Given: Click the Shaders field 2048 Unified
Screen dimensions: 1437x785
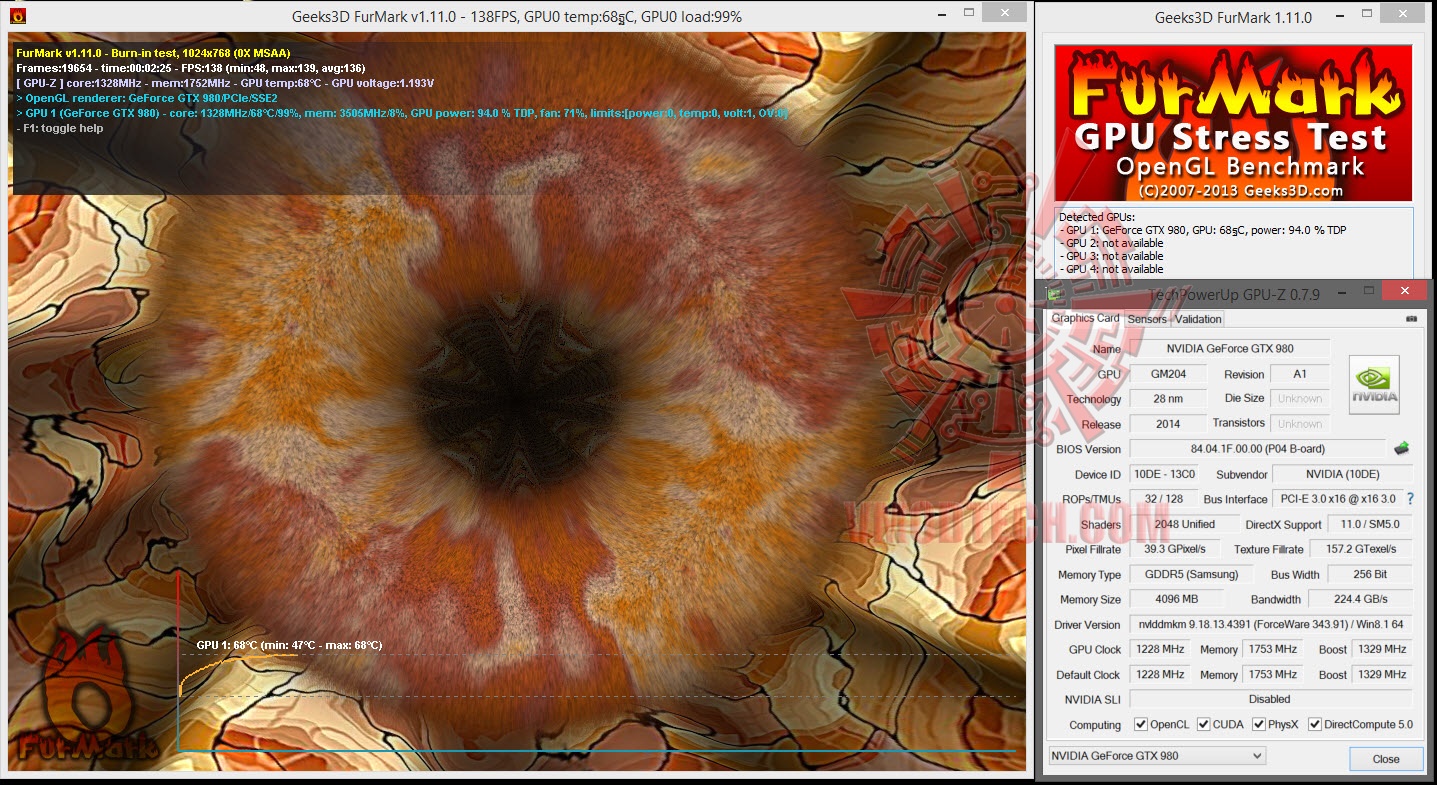Looking at the screenshot, I should click(1184, 524).
